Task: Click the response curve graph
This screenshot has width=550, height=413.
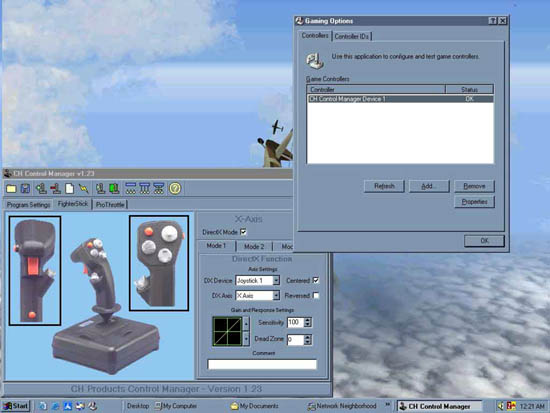Action: click(228, 331)
